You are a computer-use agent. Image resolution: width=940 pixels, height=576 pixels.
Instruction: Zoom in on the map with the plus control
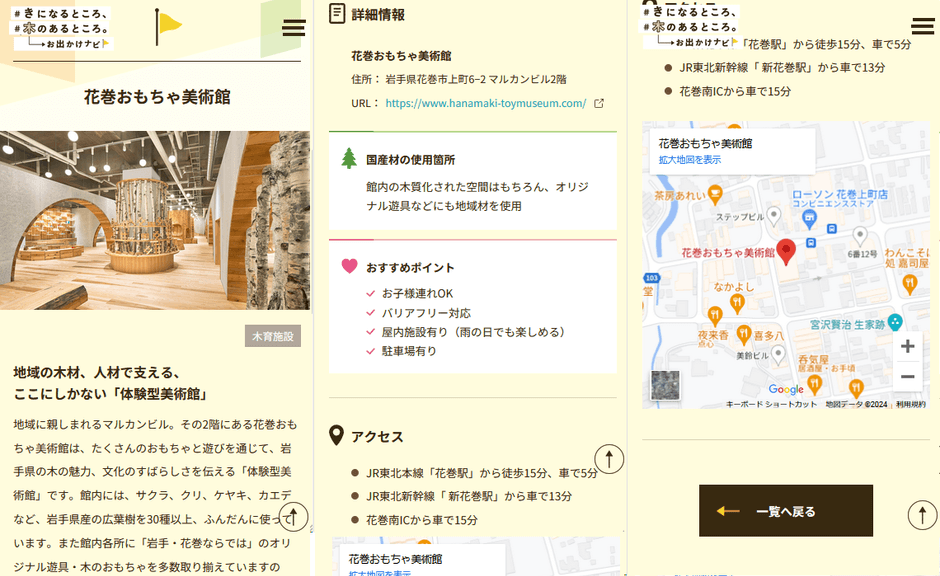[x=907, y=347]
